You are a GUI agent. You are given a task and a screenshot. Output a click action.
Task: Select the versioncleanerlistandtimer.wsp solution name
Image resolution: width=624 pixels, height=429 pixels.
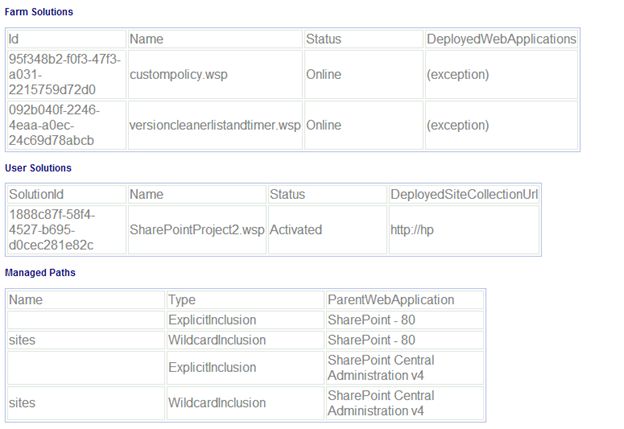point(215,125)
